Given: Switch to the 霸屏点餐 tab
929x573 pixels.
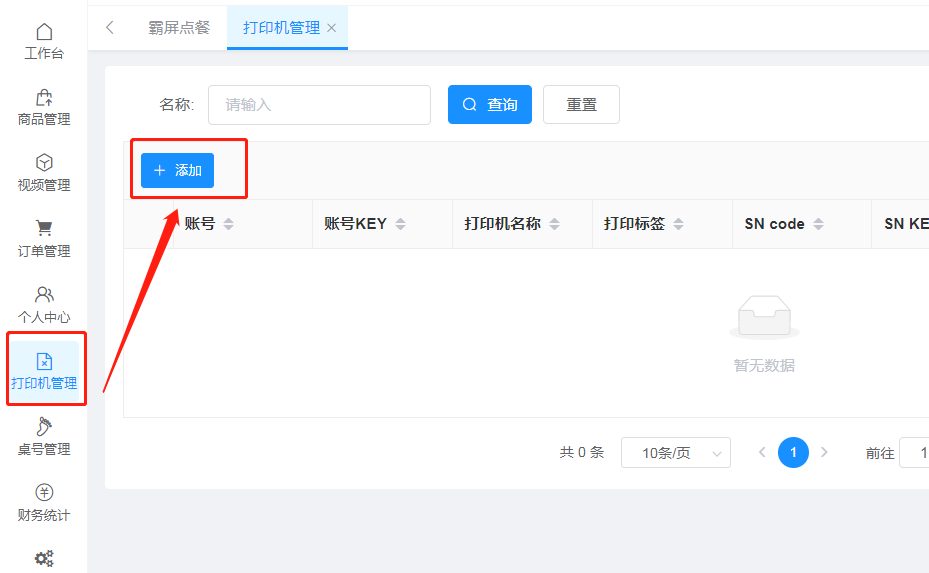Looking at the screenshot, I should [179, 28].
